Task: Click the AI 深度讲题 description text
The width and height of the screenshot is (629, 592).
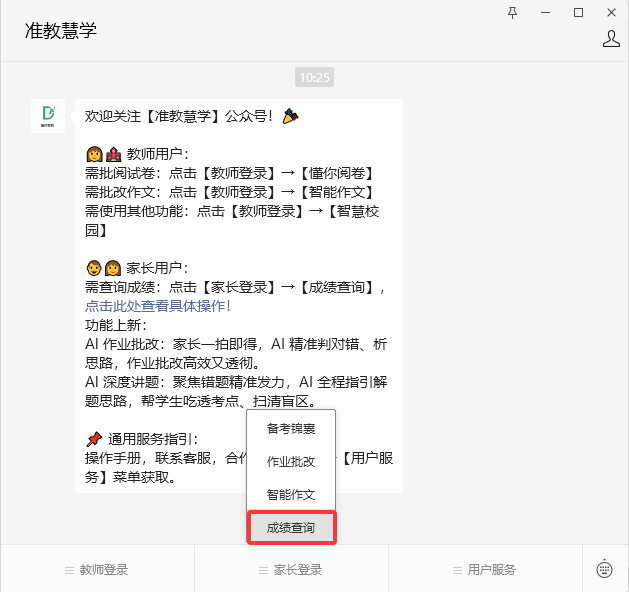Action: pos(236,391)
